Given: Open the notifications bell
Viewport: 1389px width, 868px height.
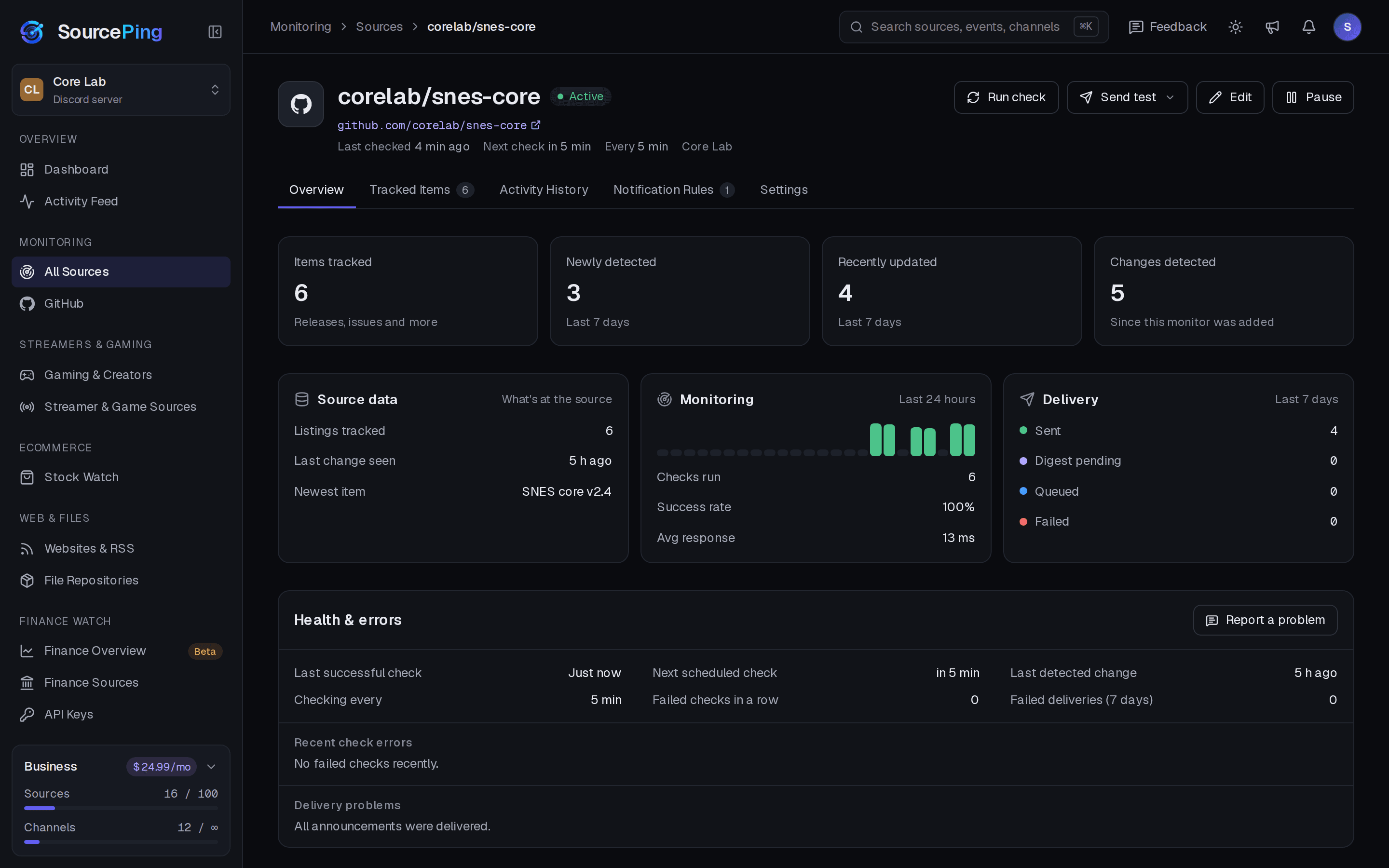Looking at the screenshot, I should click(1308, 27).
